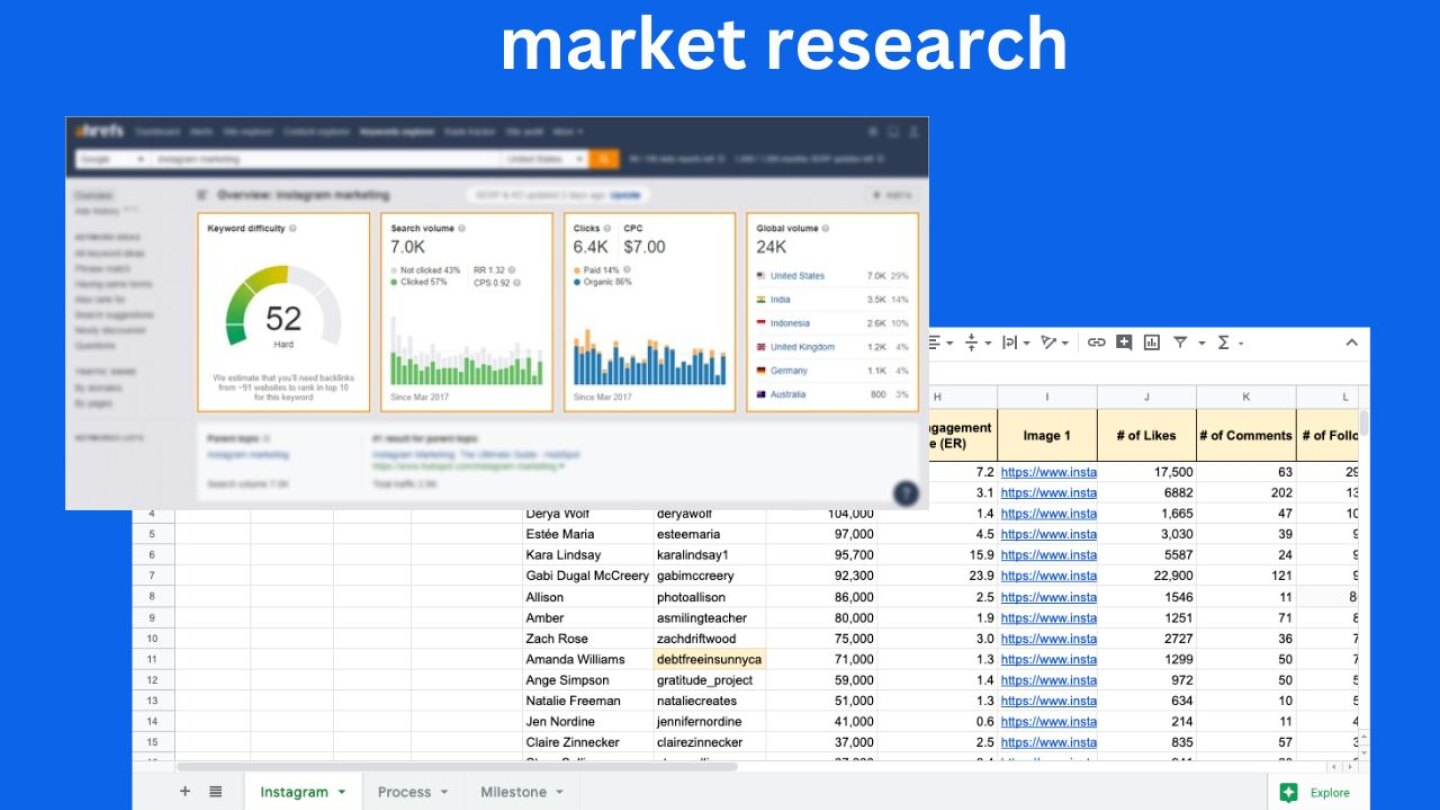Click the Indonesia country link

tap(790, 323)
